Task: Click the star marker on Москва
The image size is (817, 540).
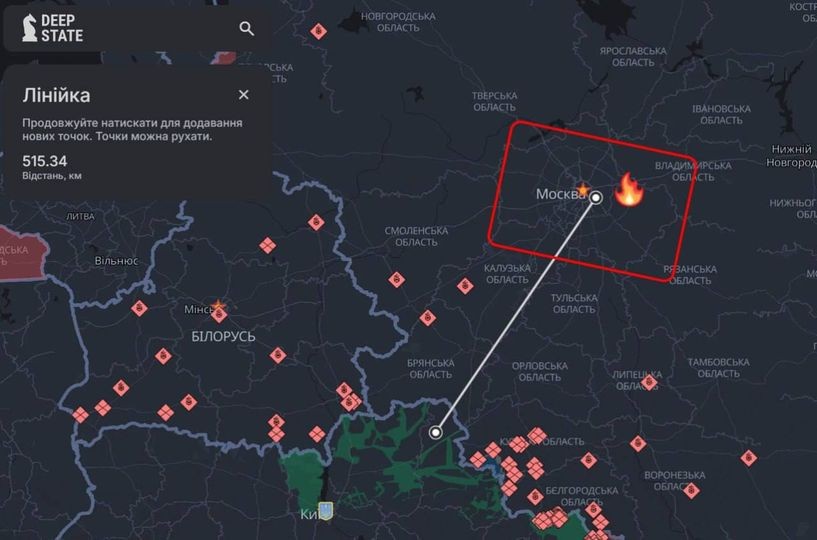Action: tap(583, 189)
